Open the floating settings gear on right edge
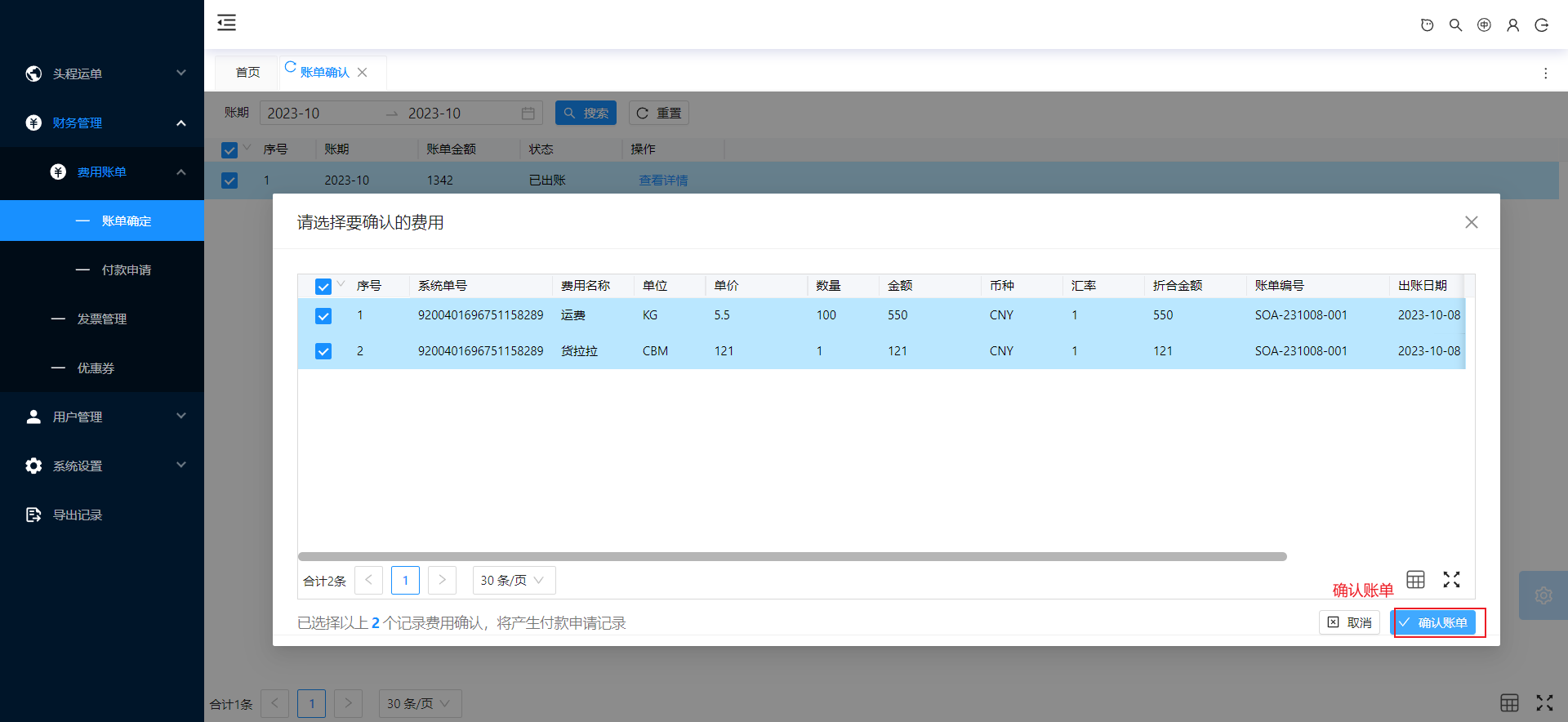The image size is (1568, 722). [x=1543, y=595]
